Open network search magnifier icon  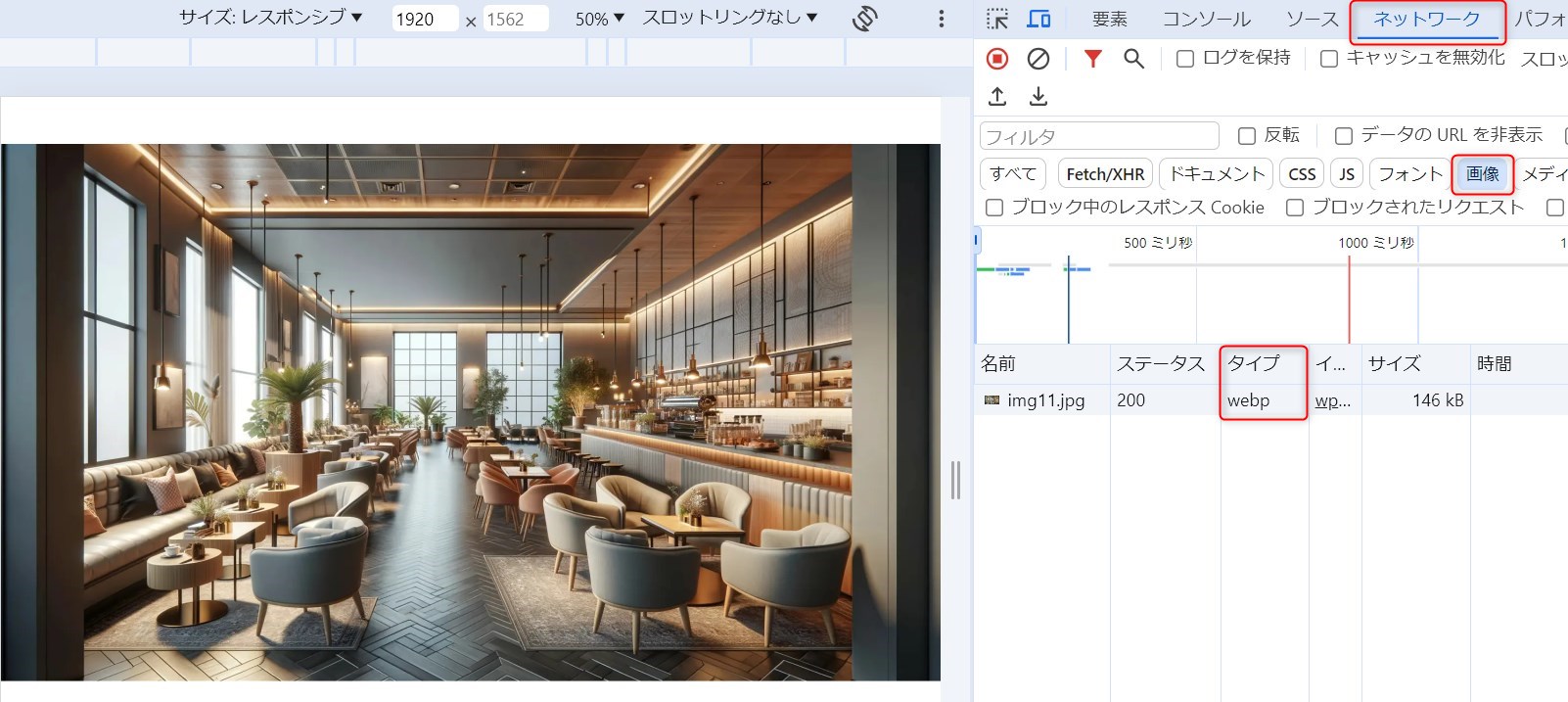click(1133, 59)
